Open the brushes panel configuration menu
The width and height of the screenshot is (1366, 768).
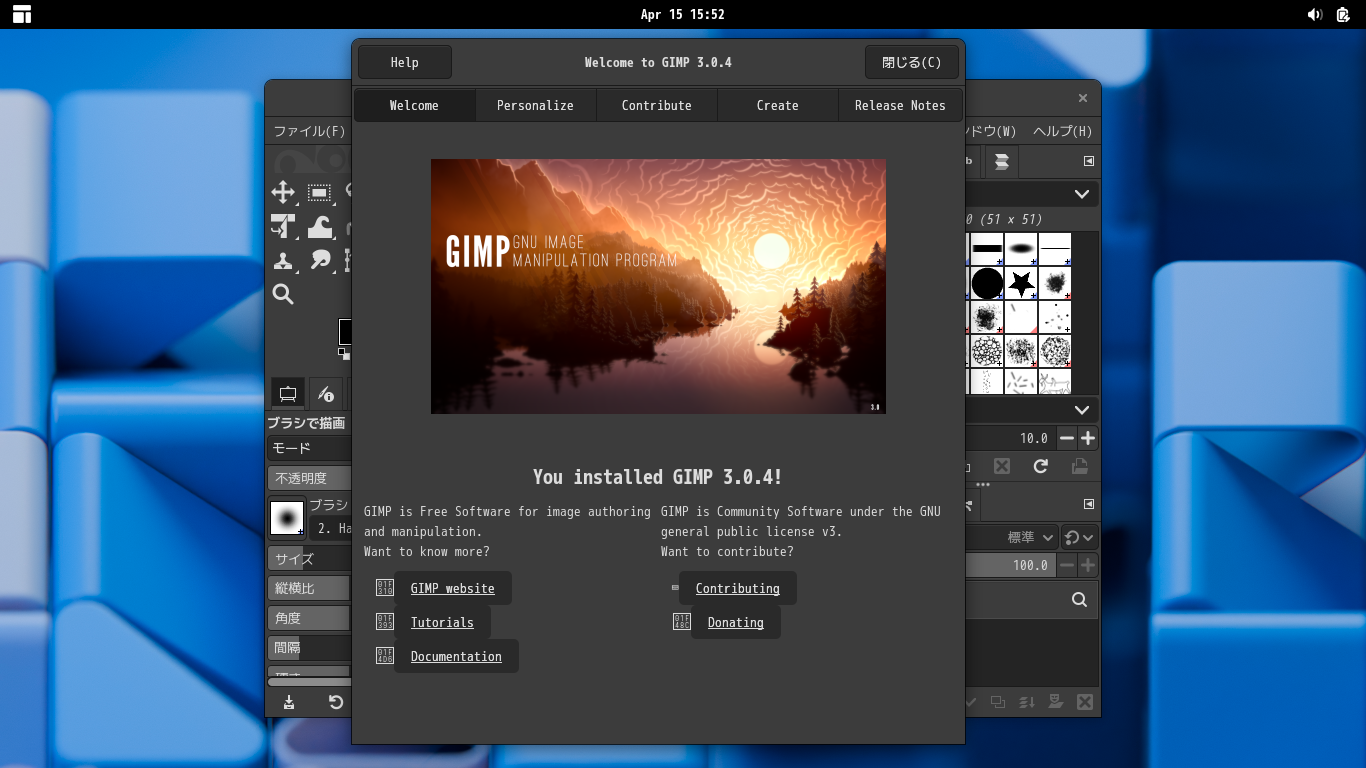[x=1089, y=161]
